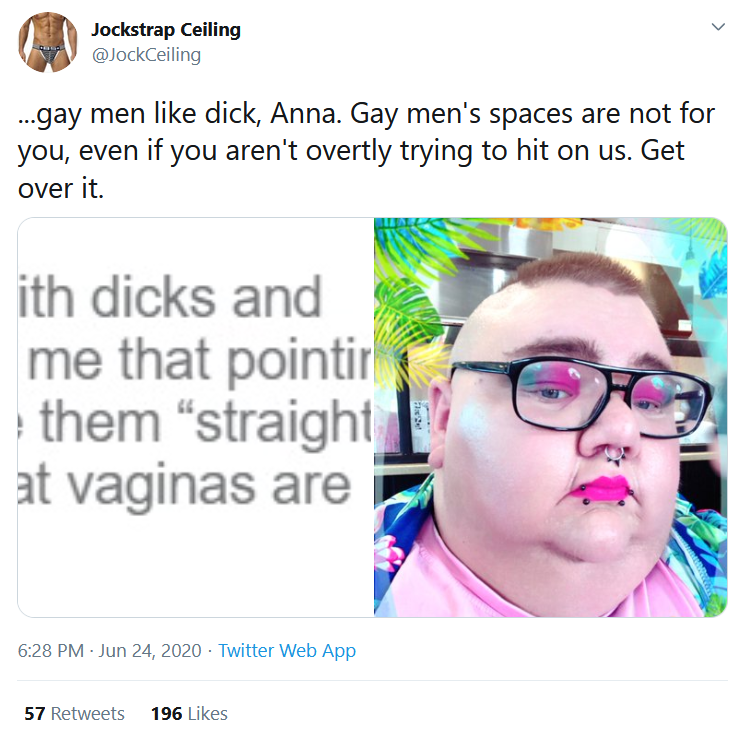Open the selfie photo with glasses
The width and height of the screenshot is (745, 740).
pyautogui.click(x=551, y=417)
